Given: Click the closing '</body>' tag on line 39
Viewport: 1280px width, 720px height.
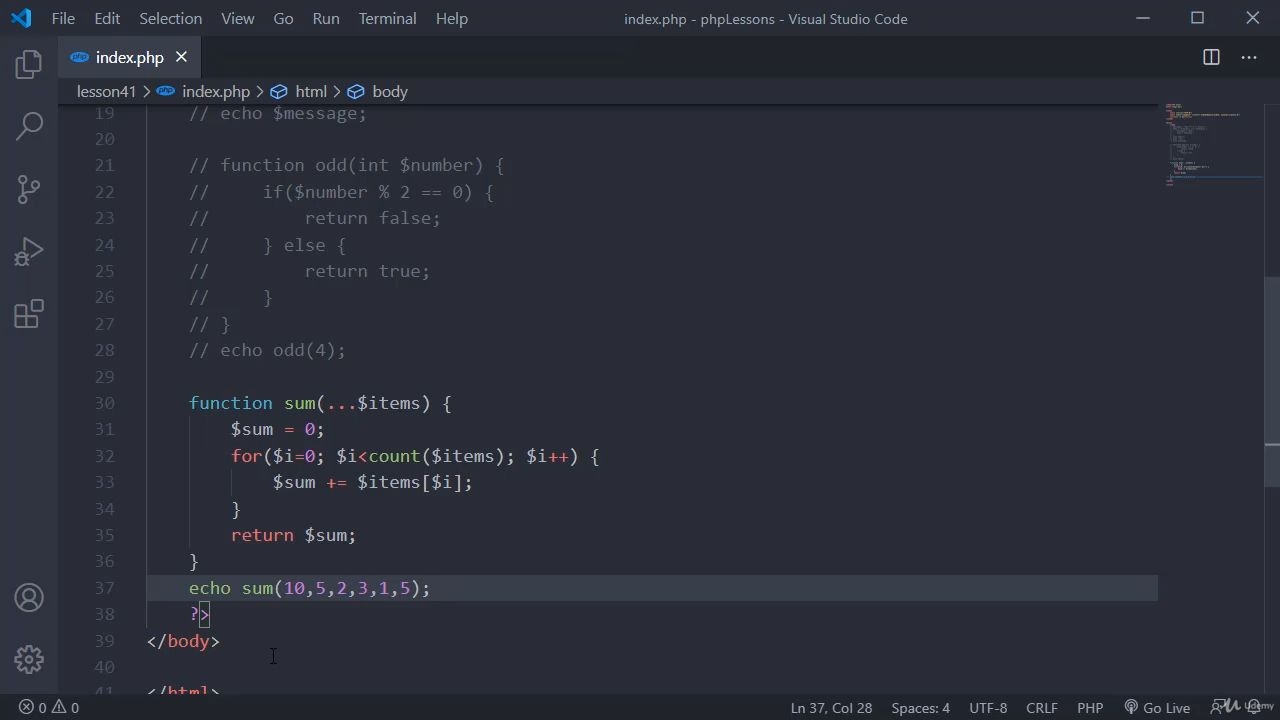Looking at the screenshot, I should (x=183, y=641).
